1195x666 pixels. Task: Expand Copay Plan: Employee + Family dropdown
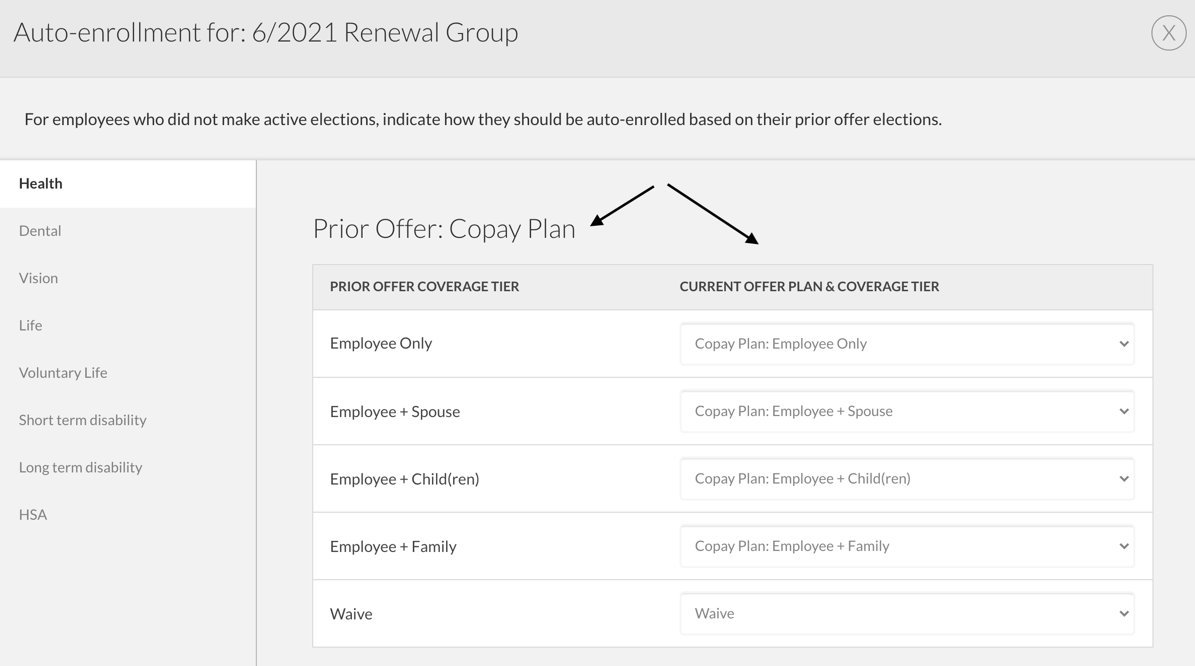coord(907,546)
